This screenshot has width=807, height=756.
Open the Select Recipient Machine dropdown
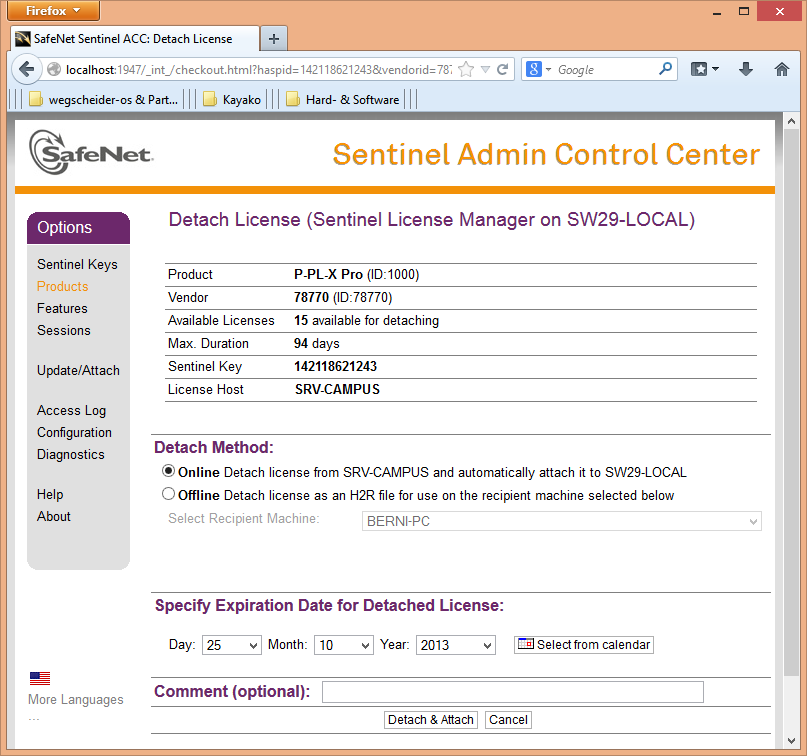pyautogui.click(x=562, y=521)
